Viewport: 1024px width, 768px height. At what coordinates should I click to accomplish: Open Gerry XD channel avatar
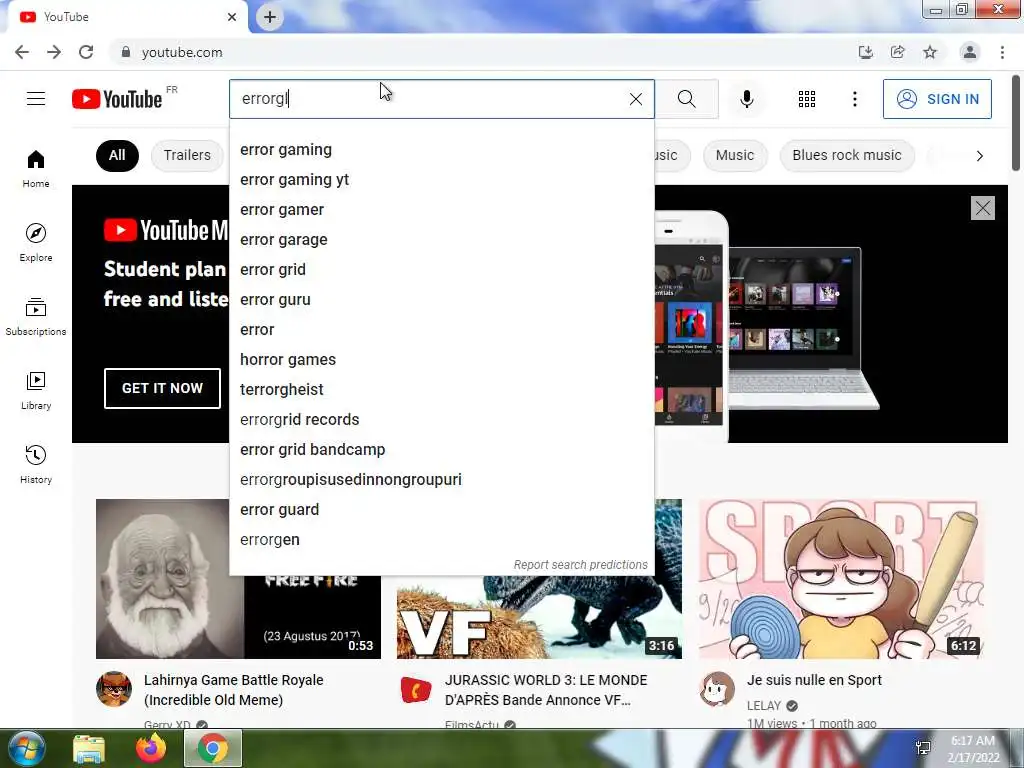pos(114,689)
